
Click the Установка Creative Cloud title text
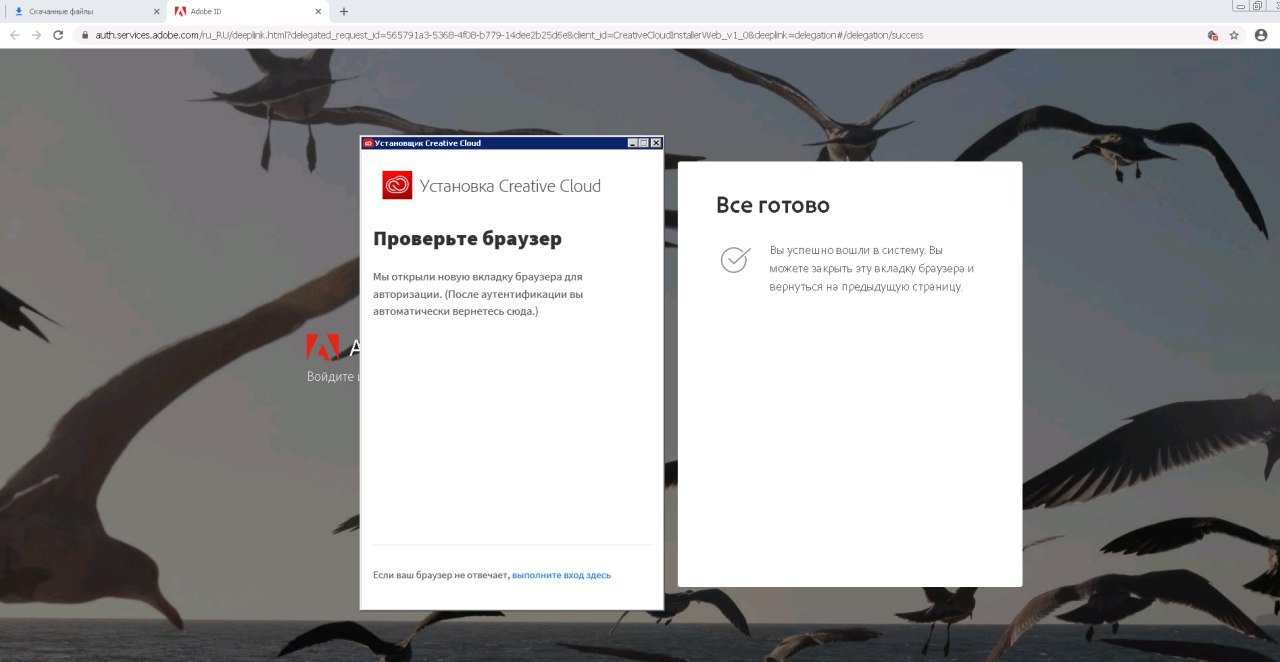pos(510,186)
